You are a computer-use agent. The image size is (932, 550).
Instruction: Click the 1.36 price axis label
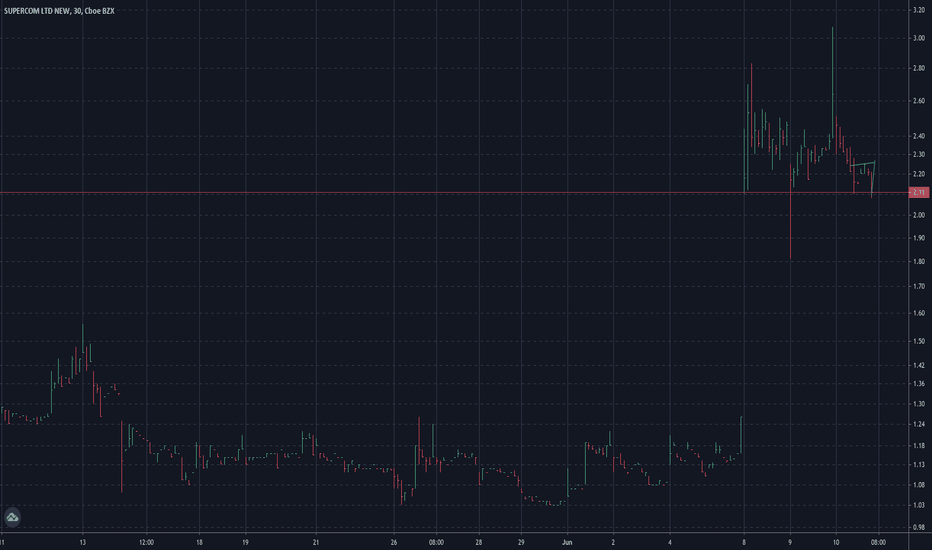point(918,384)
